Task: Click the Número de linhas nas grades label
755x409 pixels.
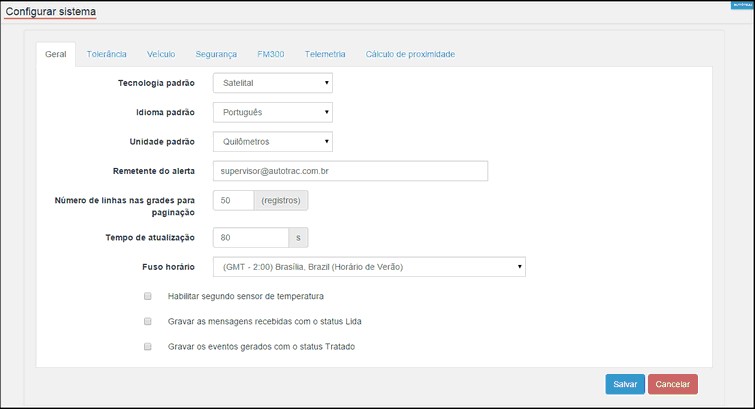Action: [125, 206]
